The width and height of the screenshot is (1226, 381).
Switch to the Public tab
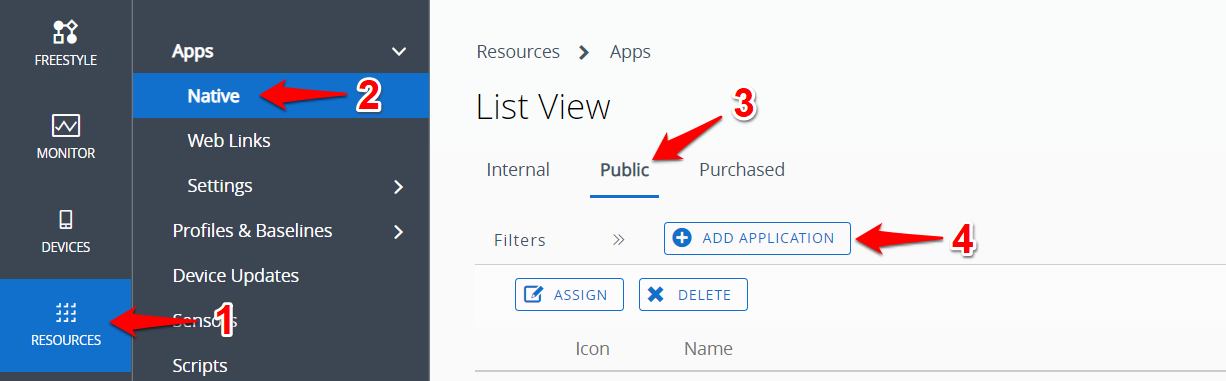(625, 169)
